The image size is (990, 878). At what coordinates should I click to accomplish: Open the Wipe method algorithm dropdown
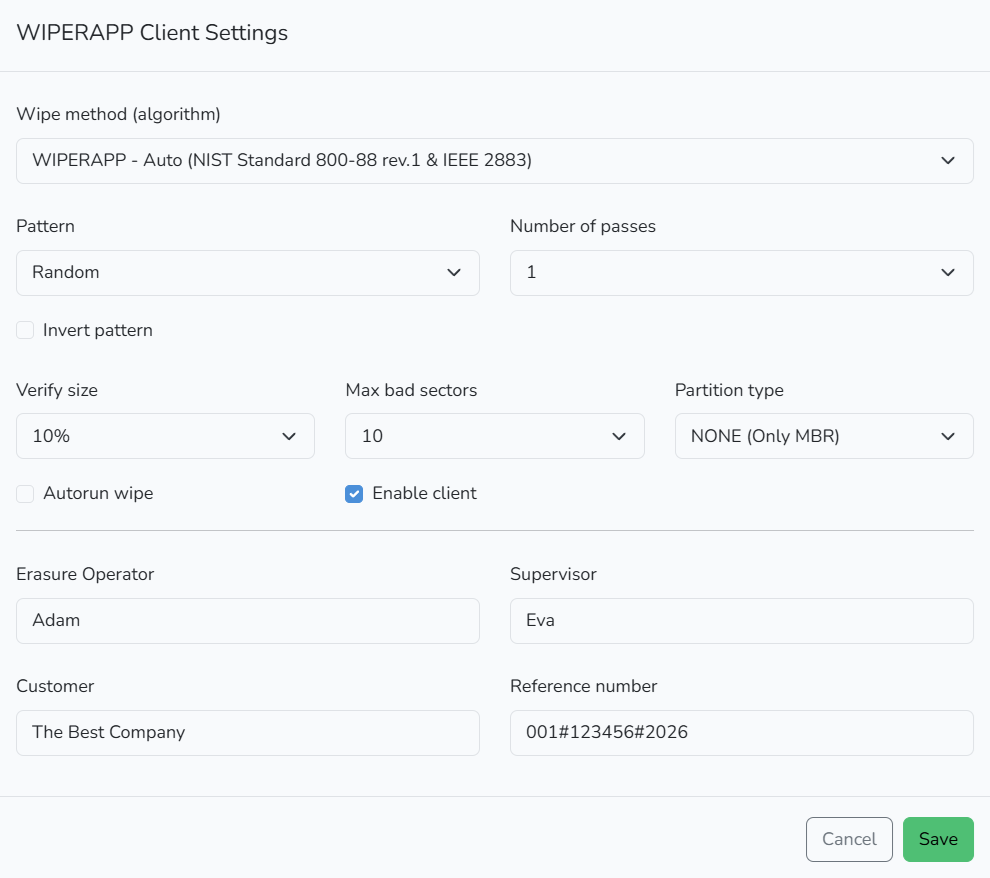(494, 161)
